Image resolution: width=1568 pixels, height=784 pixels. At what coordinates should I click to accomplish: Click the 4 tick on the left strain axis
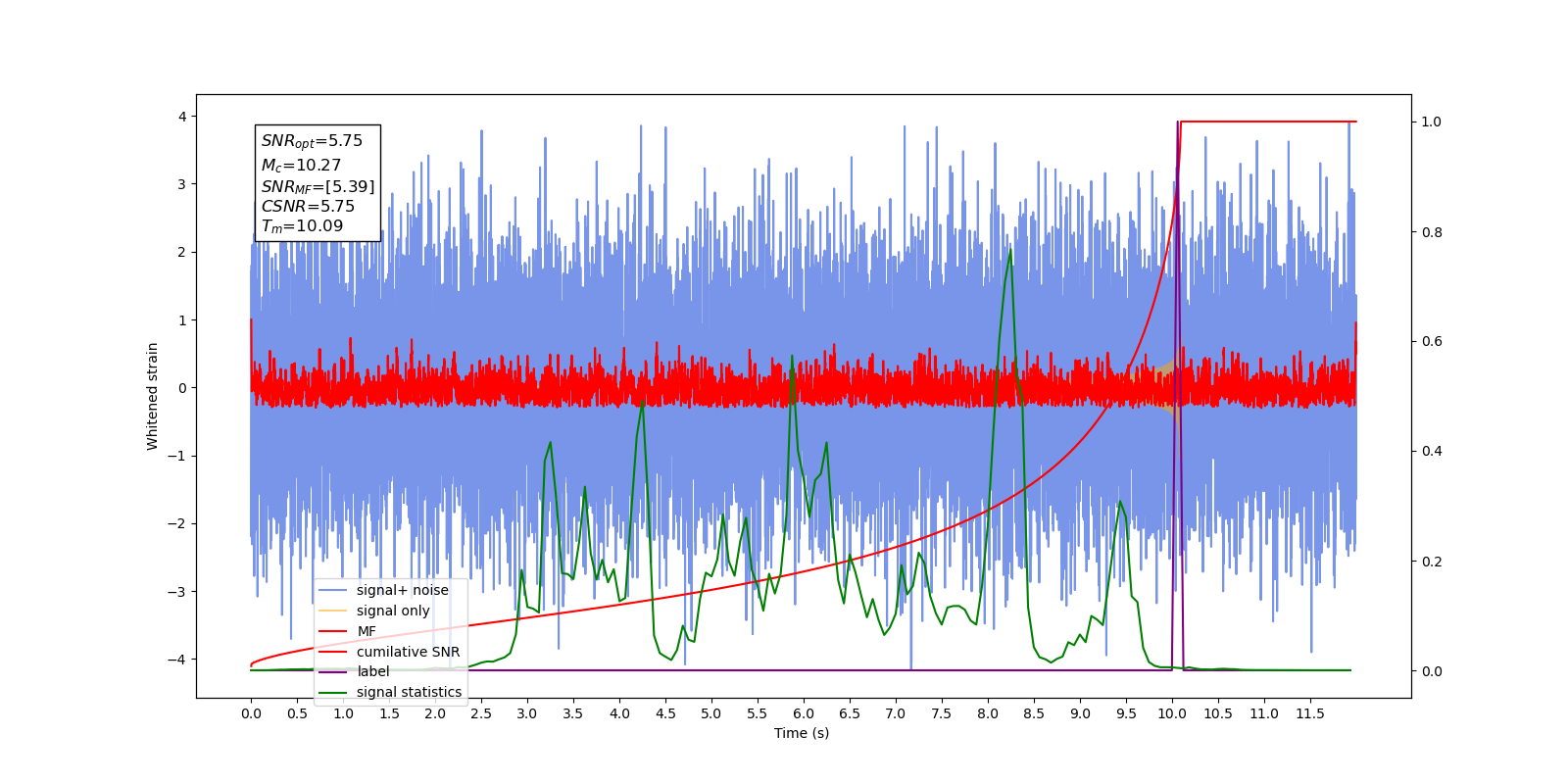182,117
